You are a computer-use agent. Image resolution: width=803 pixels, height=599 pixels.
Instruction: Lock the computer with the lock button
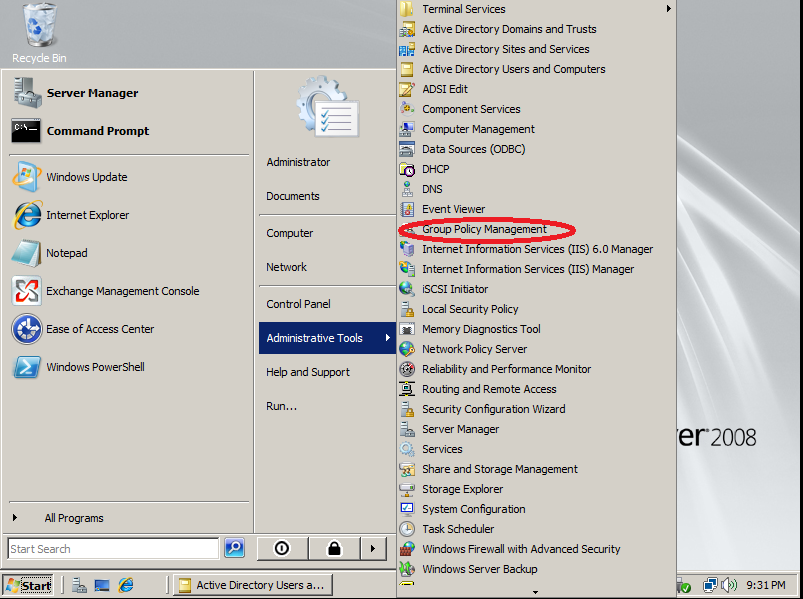click(x=334, y=549)
